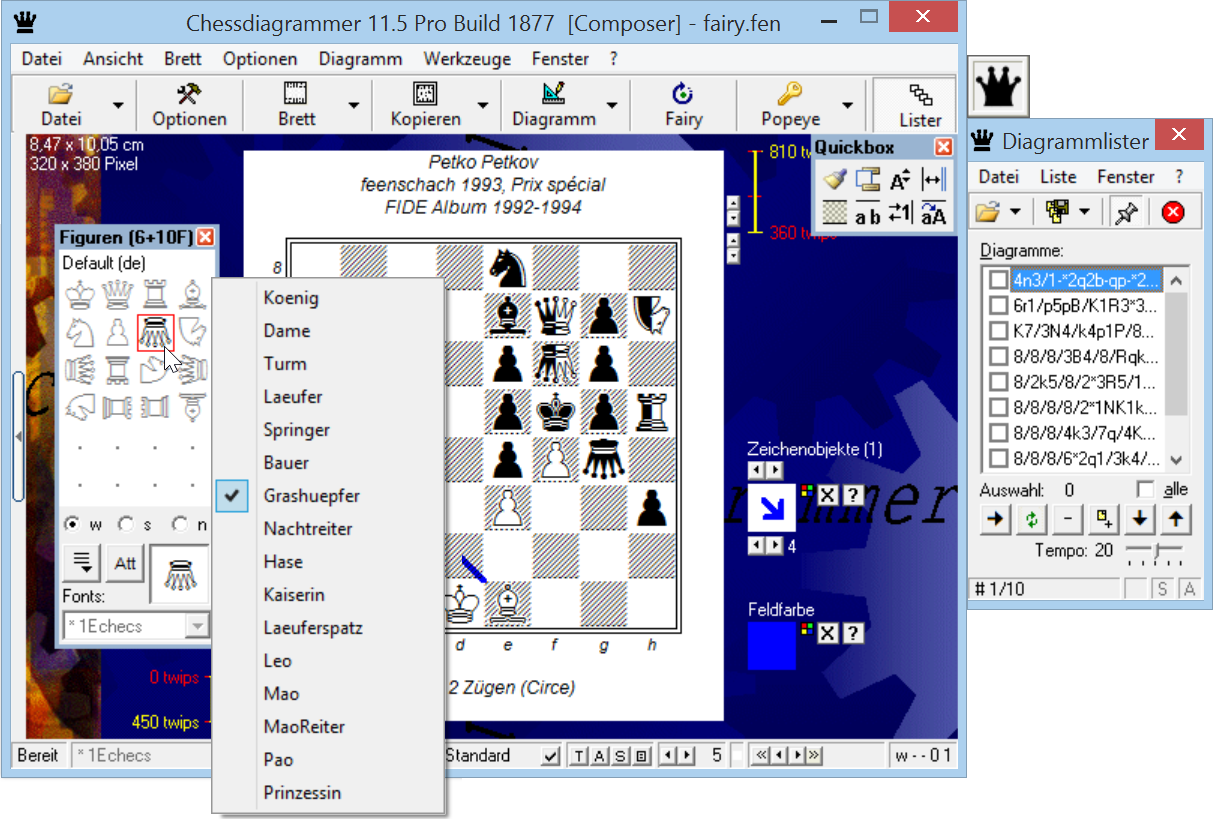Click the move down arrow in Diagrammlister
The image size is (1213, 819).
pyautogui.click(x=1141, y=521)
